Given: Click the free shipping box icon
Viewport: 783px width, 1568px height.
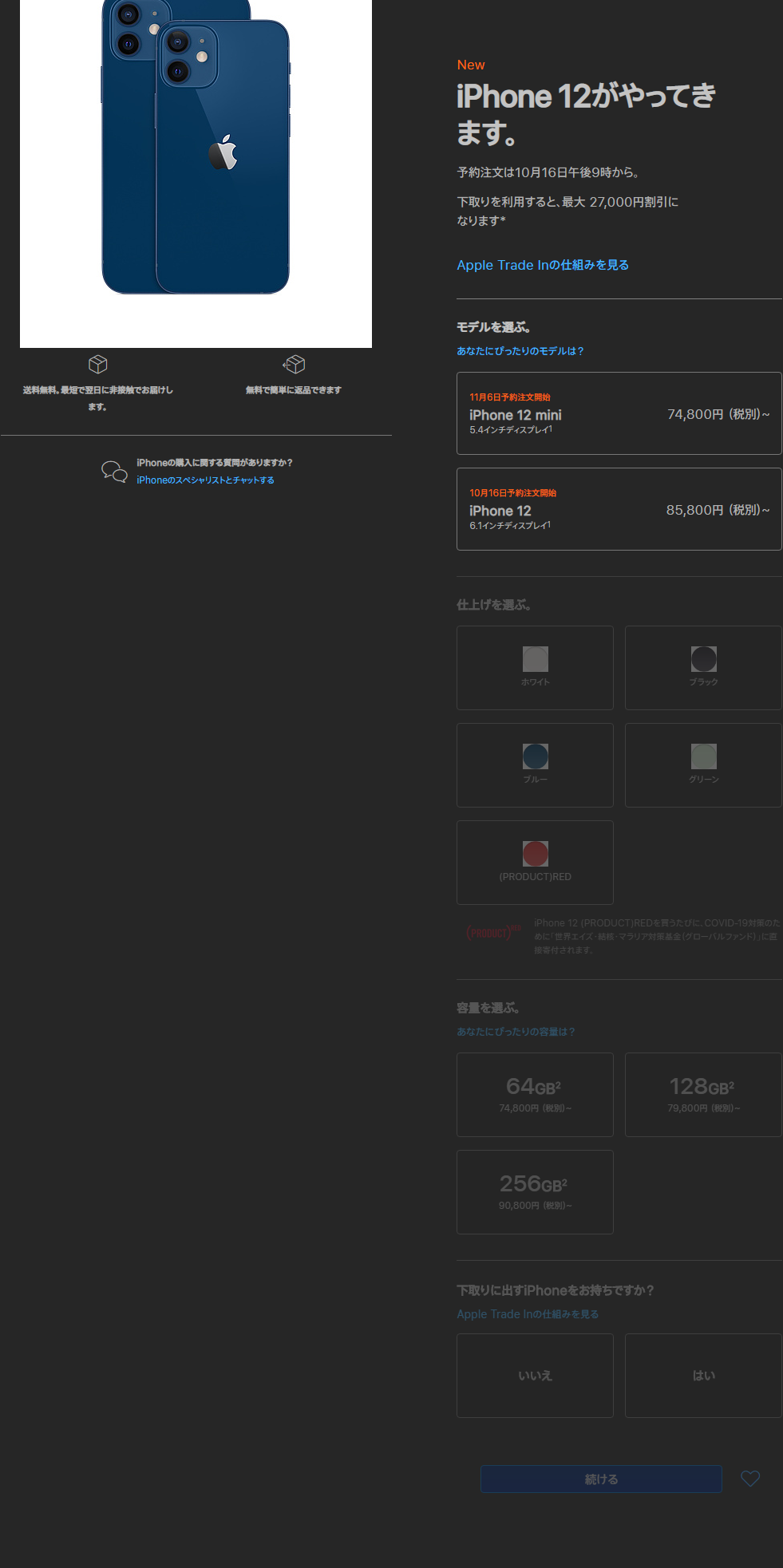Looking at the screenshot, I should click(x=97, y=364).
